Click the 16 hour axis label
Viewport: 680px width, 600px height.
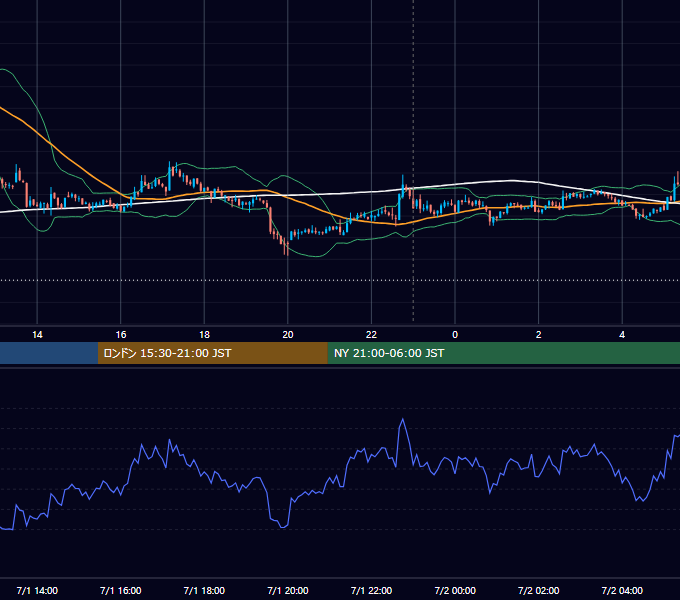pos(121,335)
